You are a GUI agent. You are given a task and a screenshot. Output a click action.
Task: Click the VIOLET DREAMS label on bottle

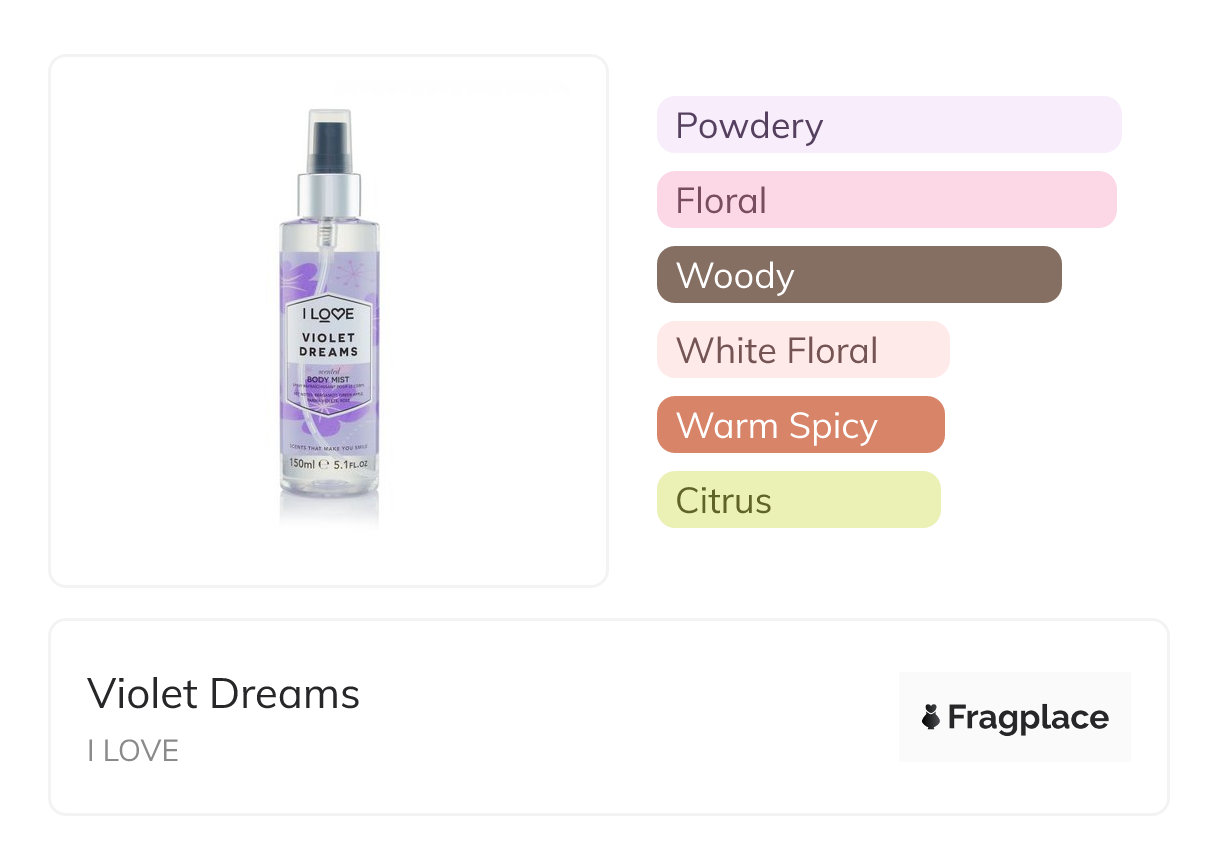click(x=328, y=345)
